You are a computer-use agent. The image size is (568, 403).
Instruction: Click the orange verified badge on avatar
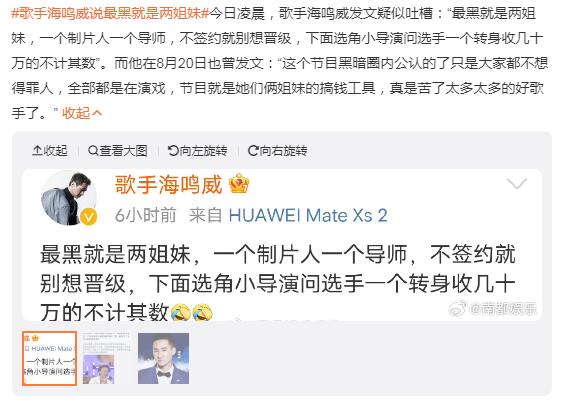click(89, 217)
